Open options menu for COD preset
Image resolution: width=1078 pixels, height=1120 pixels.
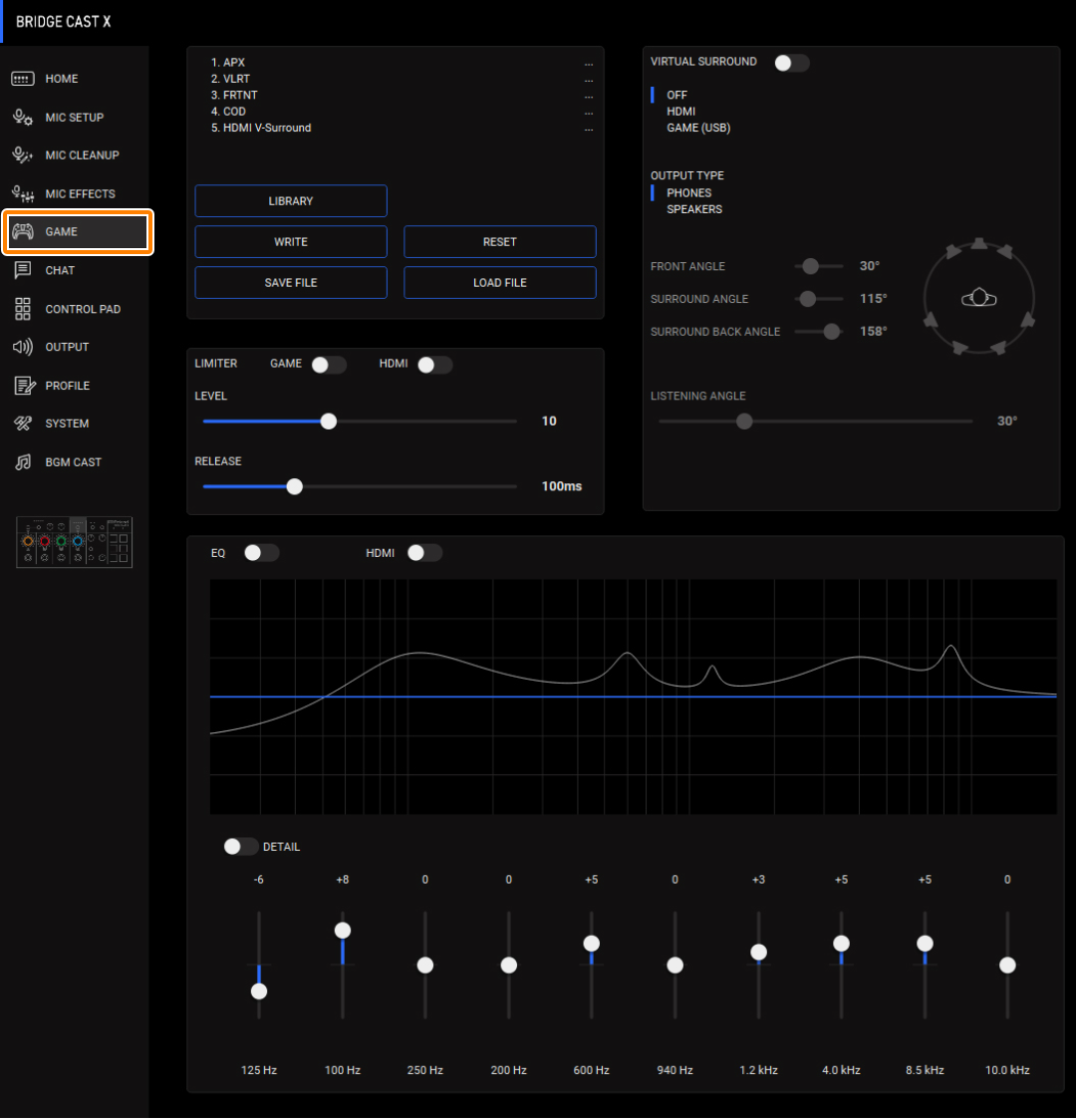(589, 113)
